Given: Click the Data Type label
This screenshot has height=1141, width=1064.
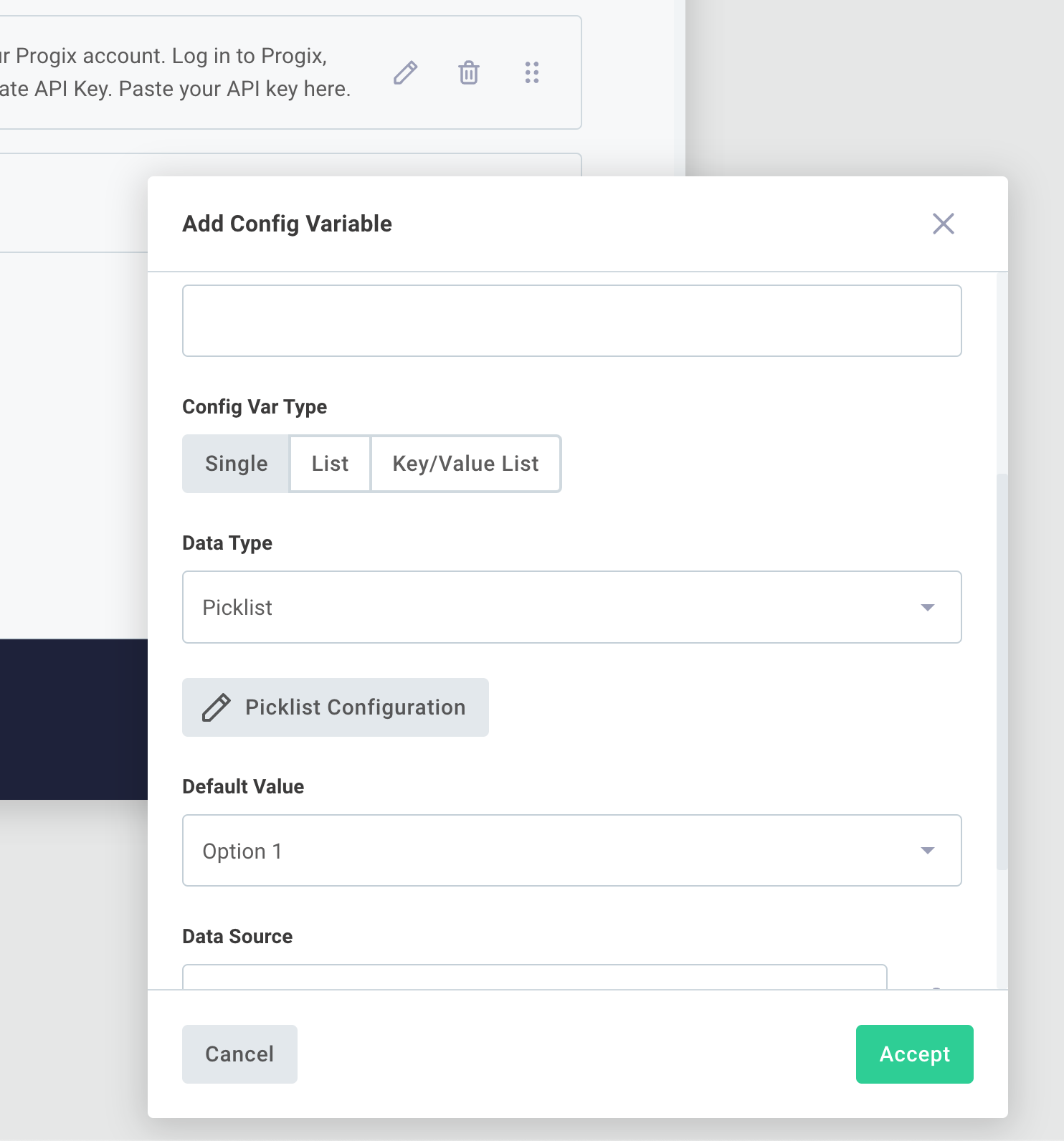Looking at the screenshot, I should click(x=227, y=543).
